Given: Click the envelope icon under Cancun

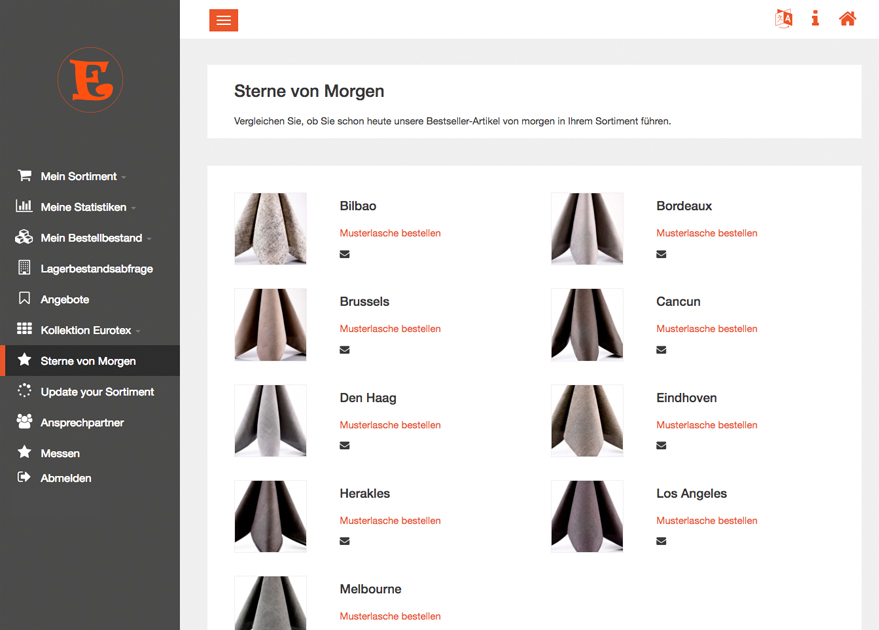Looking at the screenshot, I should click(661, 350).
